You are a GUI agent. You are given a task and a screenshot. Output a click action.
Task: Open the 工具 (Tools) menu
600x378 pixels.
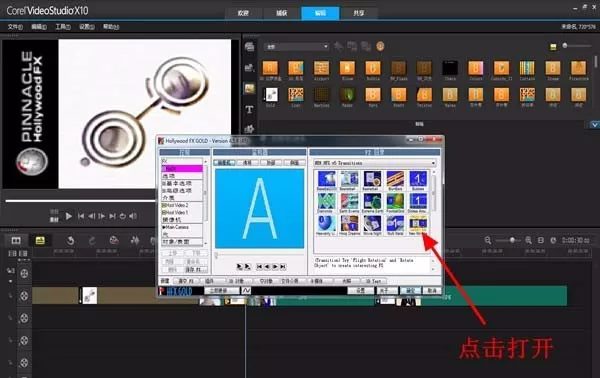(x=63, y=27)
